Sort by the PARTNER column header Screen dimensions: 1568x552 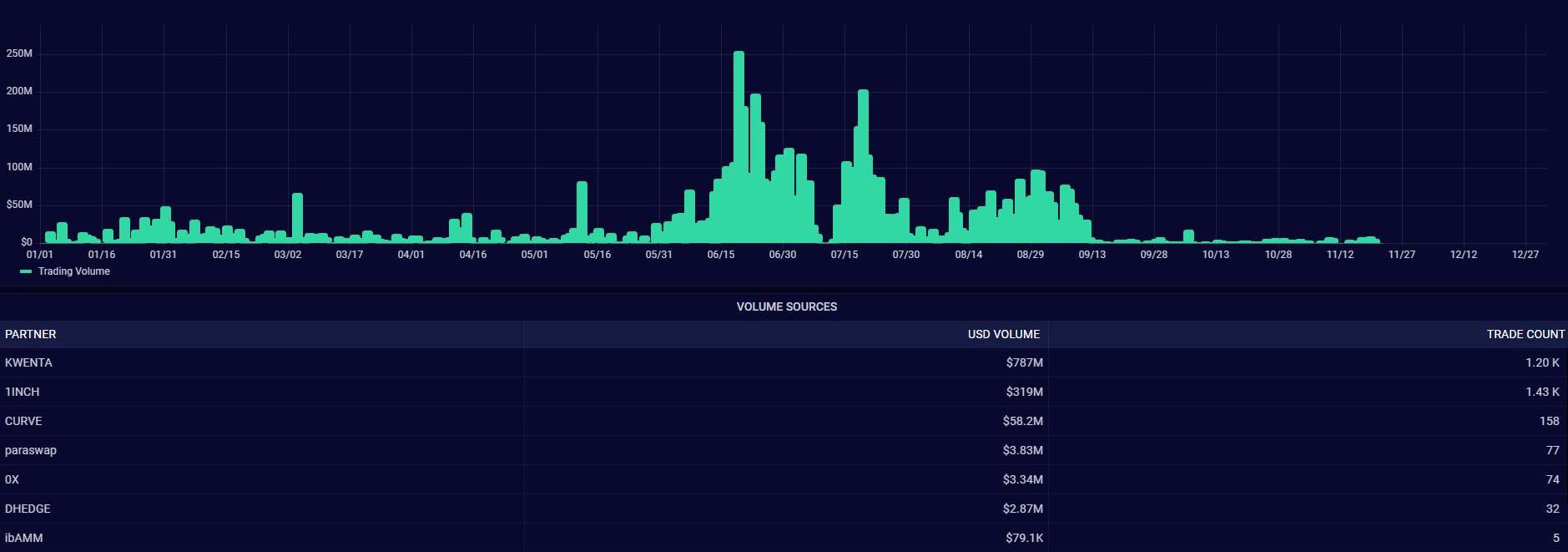31,334
